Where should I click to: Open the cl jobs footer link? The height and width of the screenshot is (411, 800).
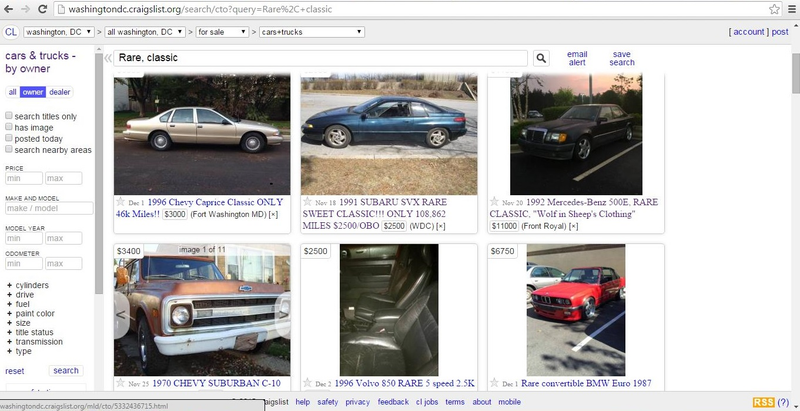pyautogui.click(x=427, y=402)
